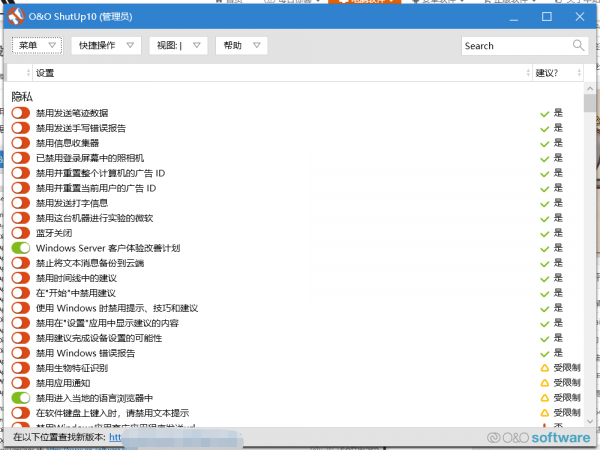Toggle 禁用在"设置"应用中显示建议的内容 switch
Screen dimensions: 600x450
point(21,323)
